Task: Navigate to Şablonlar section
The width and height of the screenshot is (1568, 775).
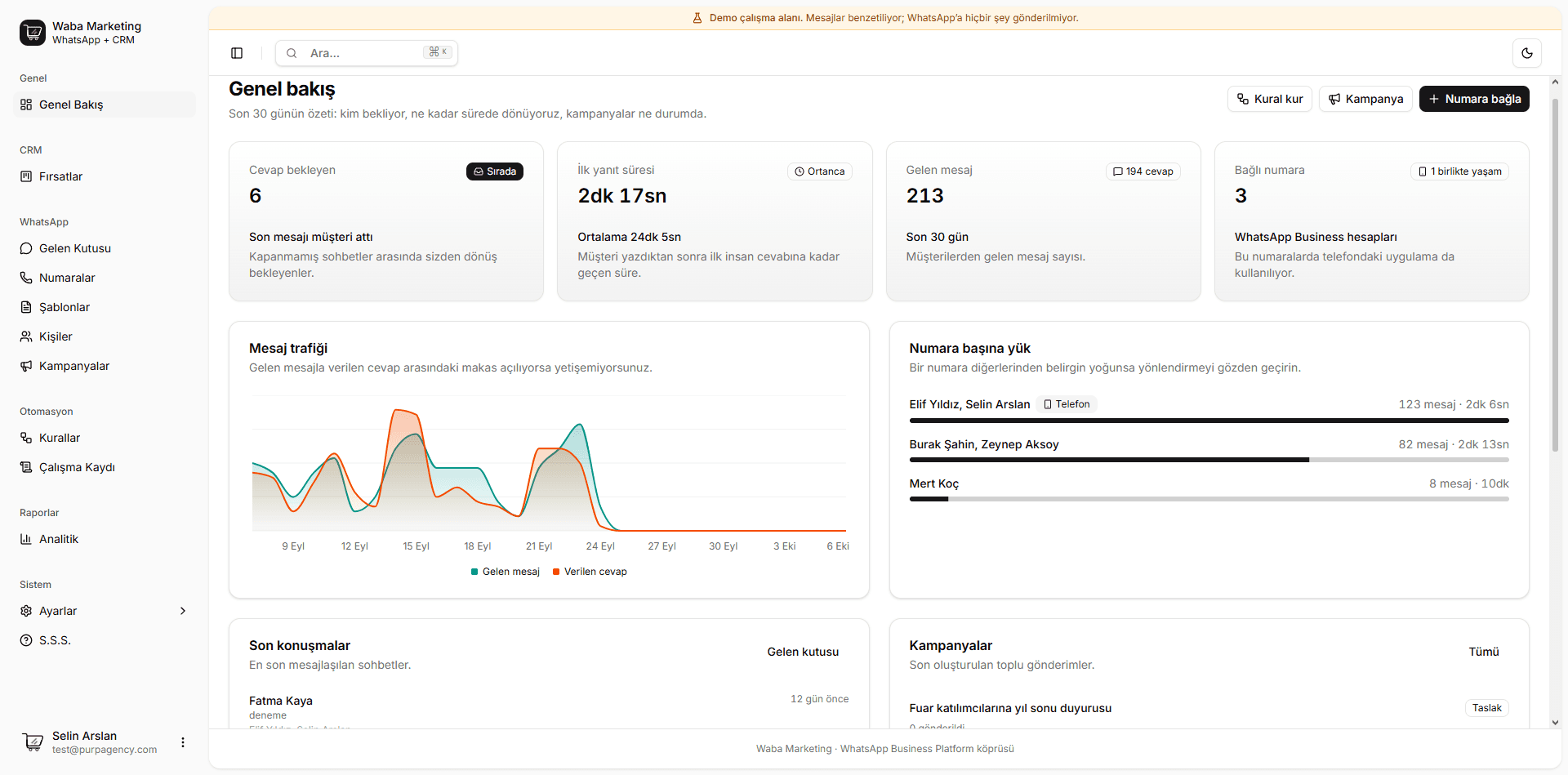Action: point(105,307)
